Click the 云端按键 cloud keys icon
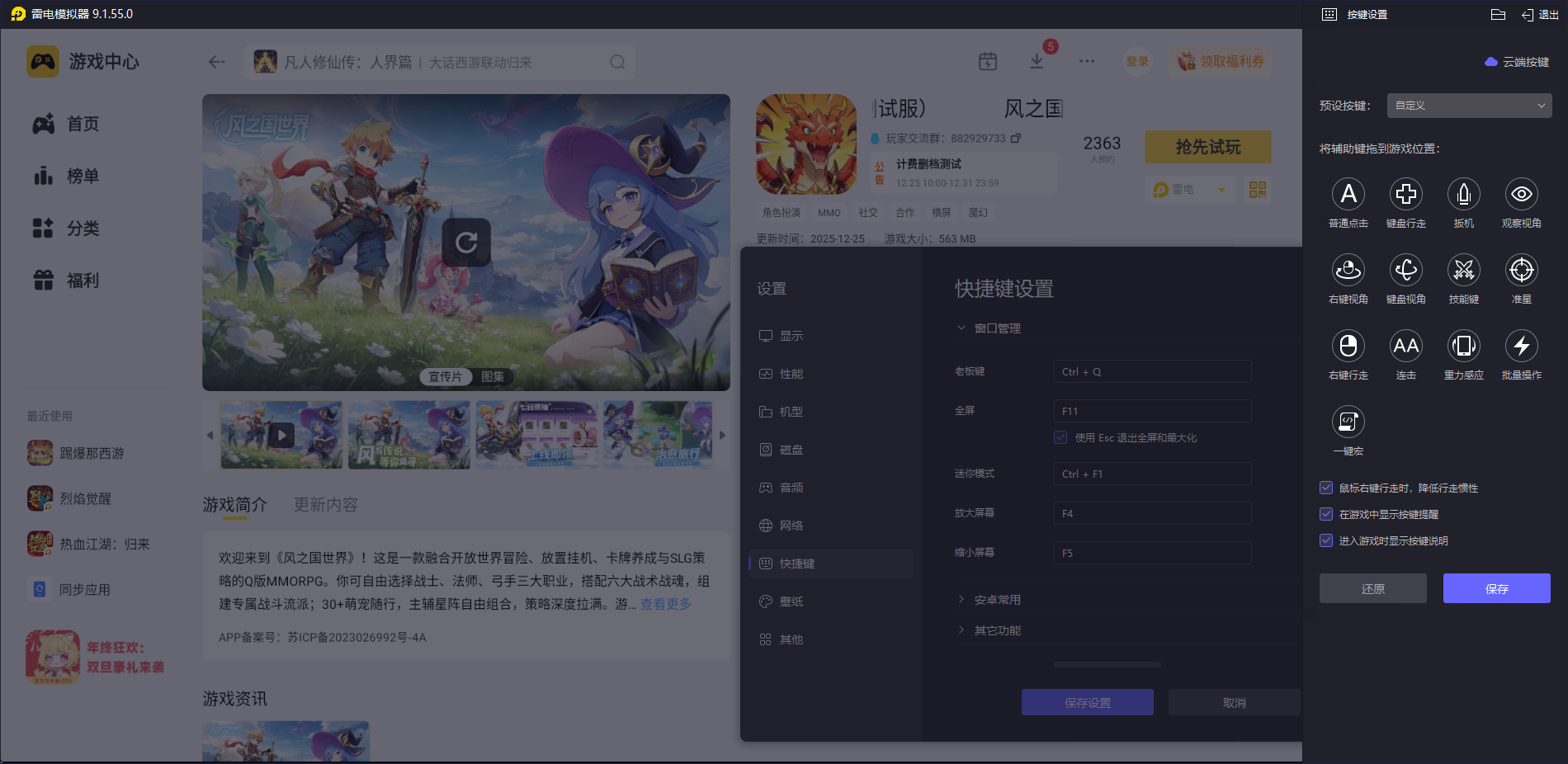The height and width of the screenshot is (764, 1568). [1491, 62]
